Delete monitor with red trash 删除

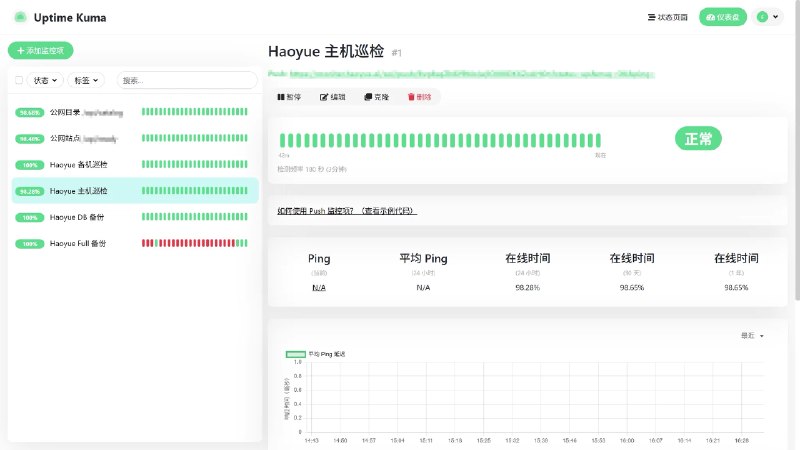pos(419,97)
